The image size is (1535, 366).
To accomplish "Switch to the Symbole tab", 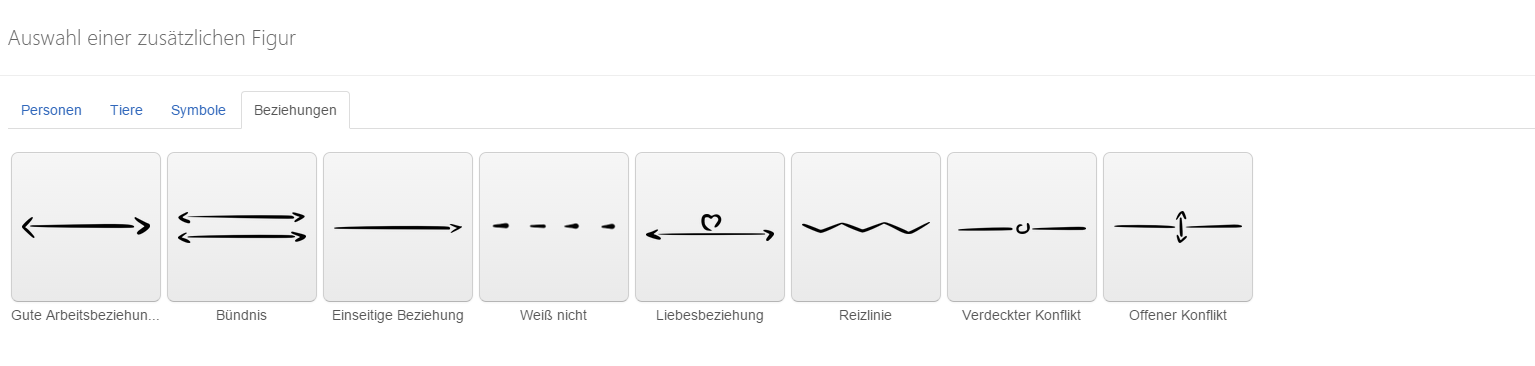I will (x=198, y=110).
